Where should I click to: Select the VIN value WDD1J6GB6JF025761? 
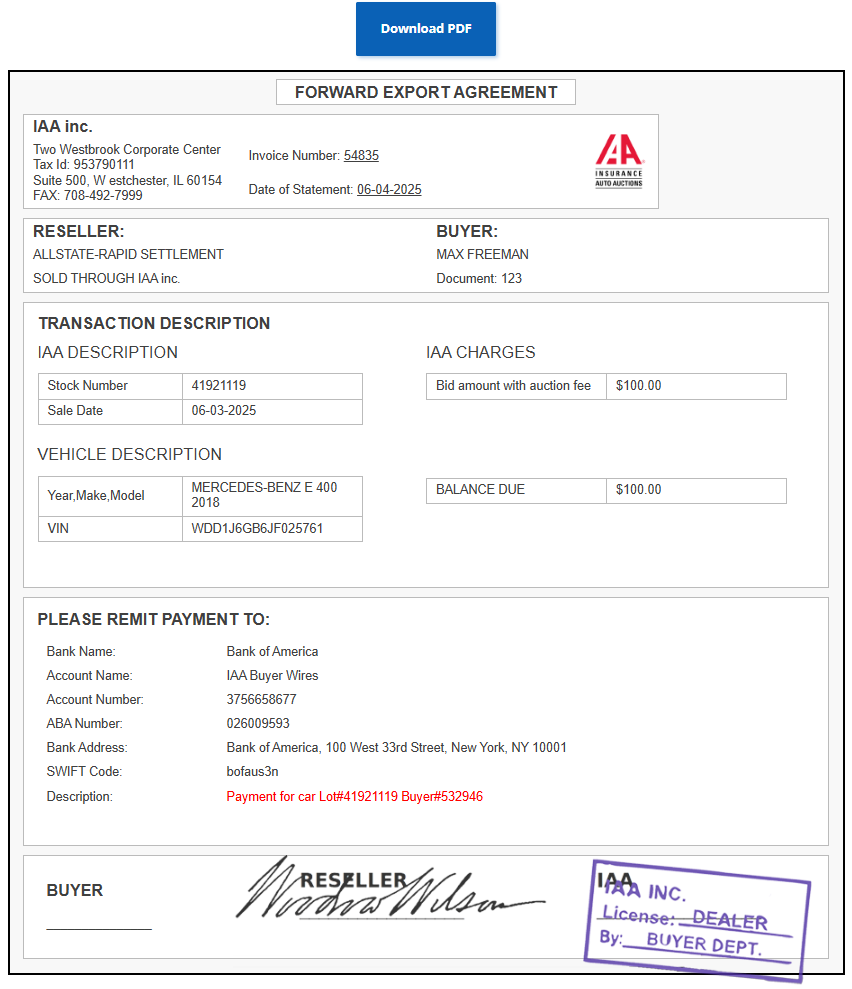click(x=272, y=529)
